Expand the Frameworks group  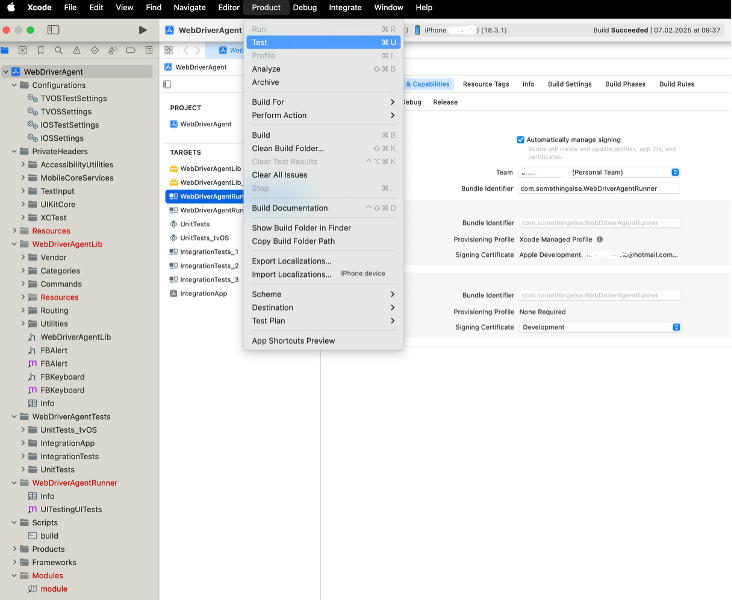click(x=14, y=562)
